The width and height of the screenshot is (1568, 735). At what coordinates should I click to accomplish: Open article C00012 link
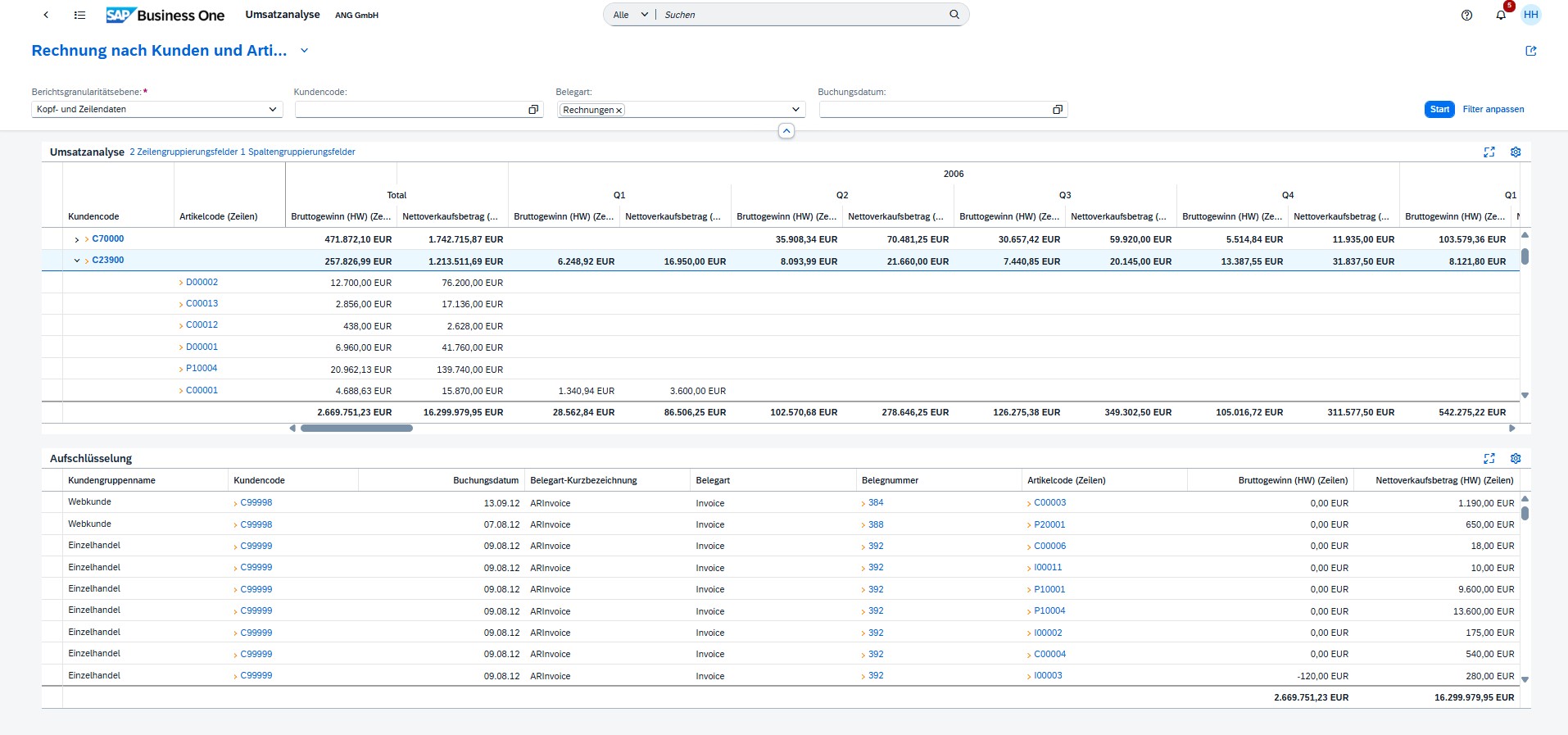pos(202,324)
